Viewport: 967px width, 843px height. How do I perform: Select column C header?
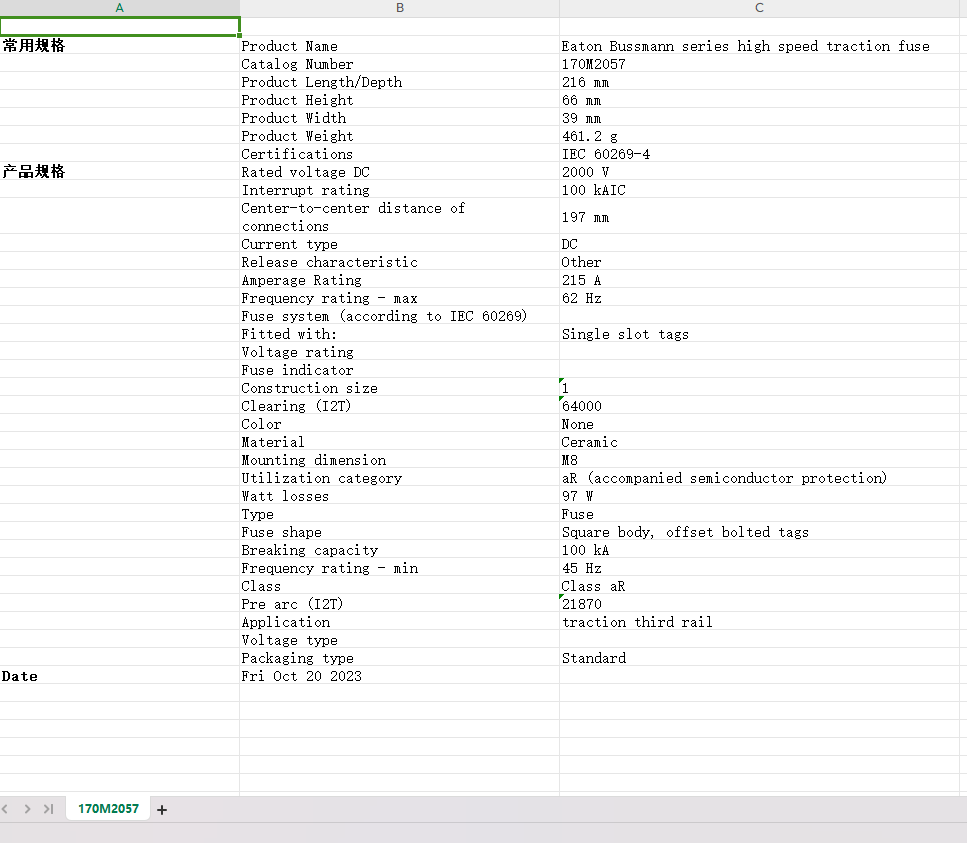(759, 8)
